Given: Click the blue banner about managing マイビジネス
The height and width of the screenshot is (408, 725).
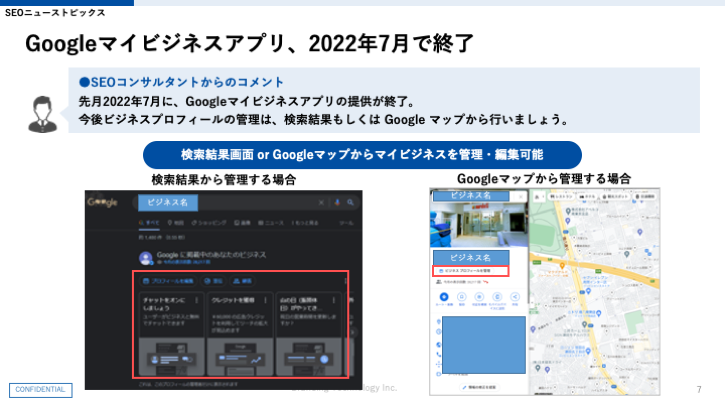Looking at the screenshot, I should coord(362,155).
